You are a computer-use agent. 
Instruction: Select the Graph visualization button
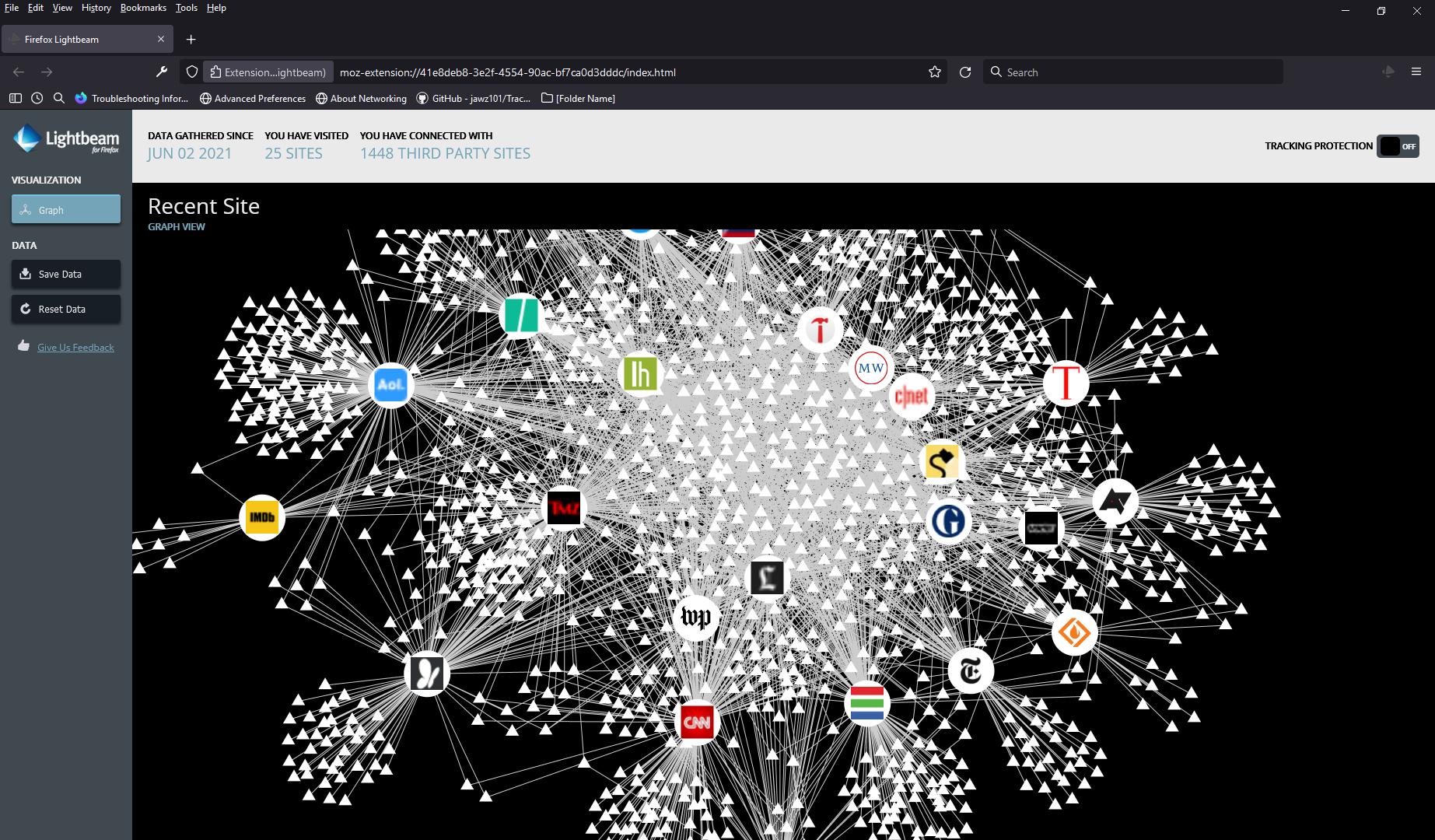(66, 209)
